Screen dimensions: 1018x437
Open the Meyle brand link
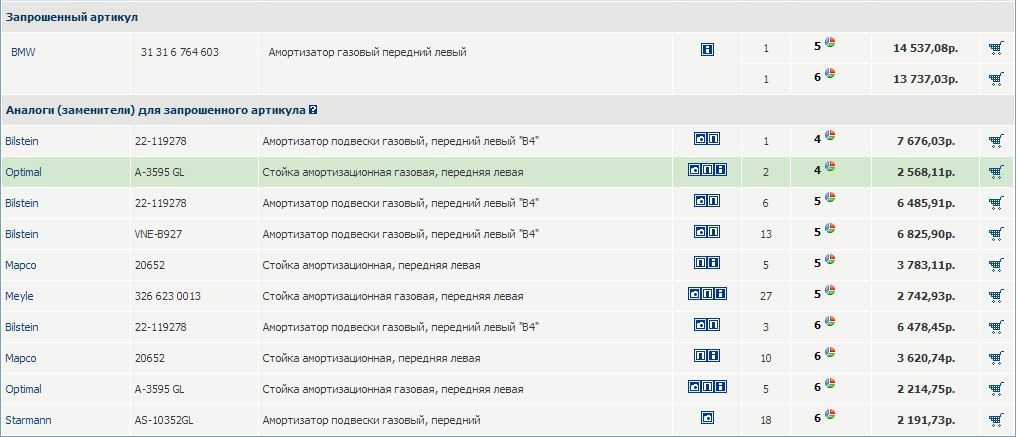(x=19, y=296)
